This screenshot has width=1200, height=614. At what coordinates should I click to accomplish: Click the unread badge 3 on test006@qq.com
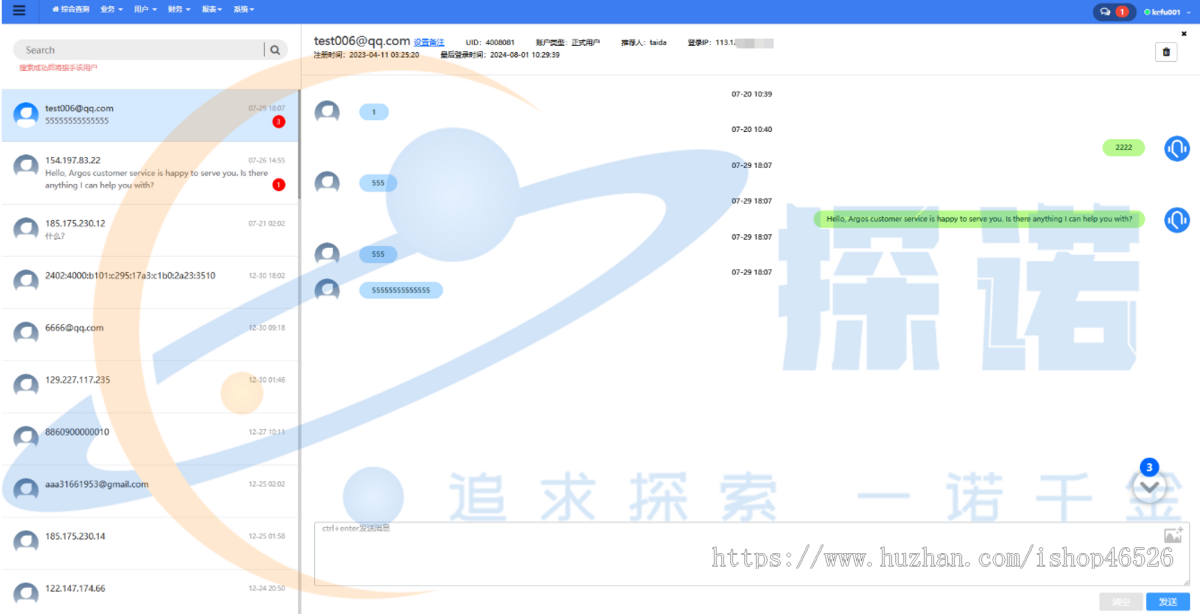point(279,122)
